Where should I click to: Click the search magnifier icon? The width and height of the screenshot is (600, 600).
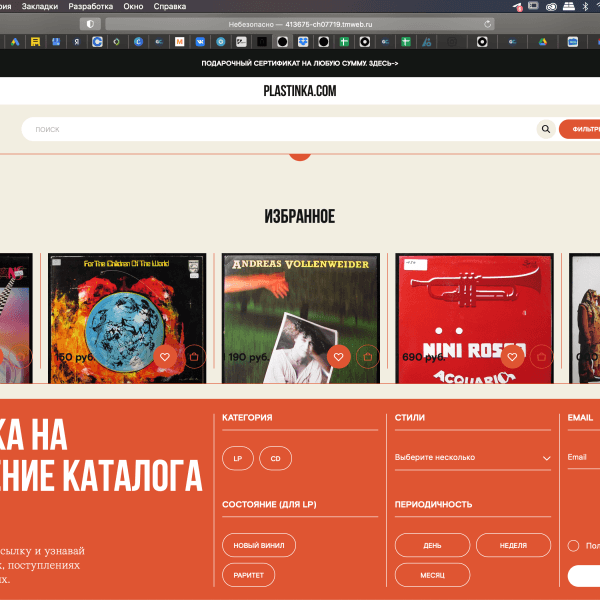point(545,129)
